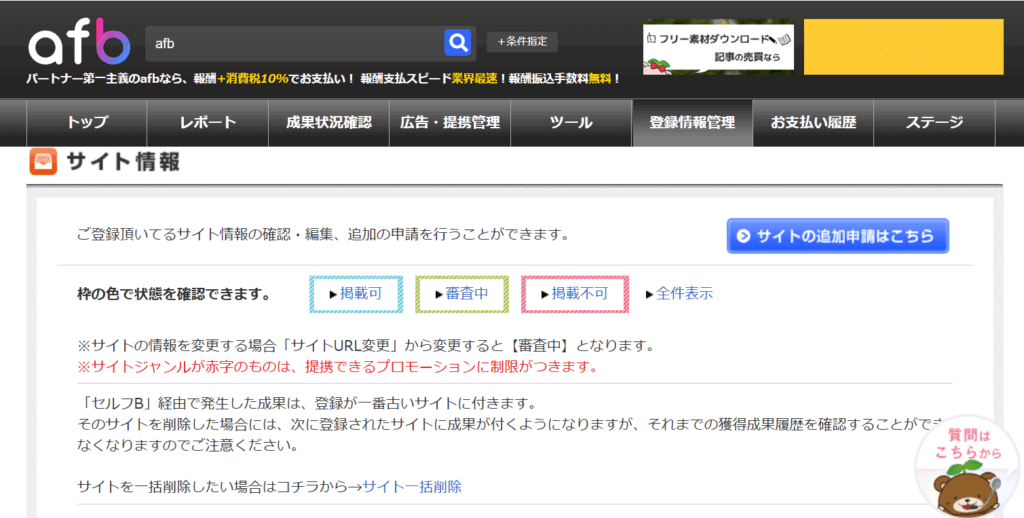Screen dimensions: 1024x518
Task: Open お支払い履歴 page
Action: (x=813, y=123)
